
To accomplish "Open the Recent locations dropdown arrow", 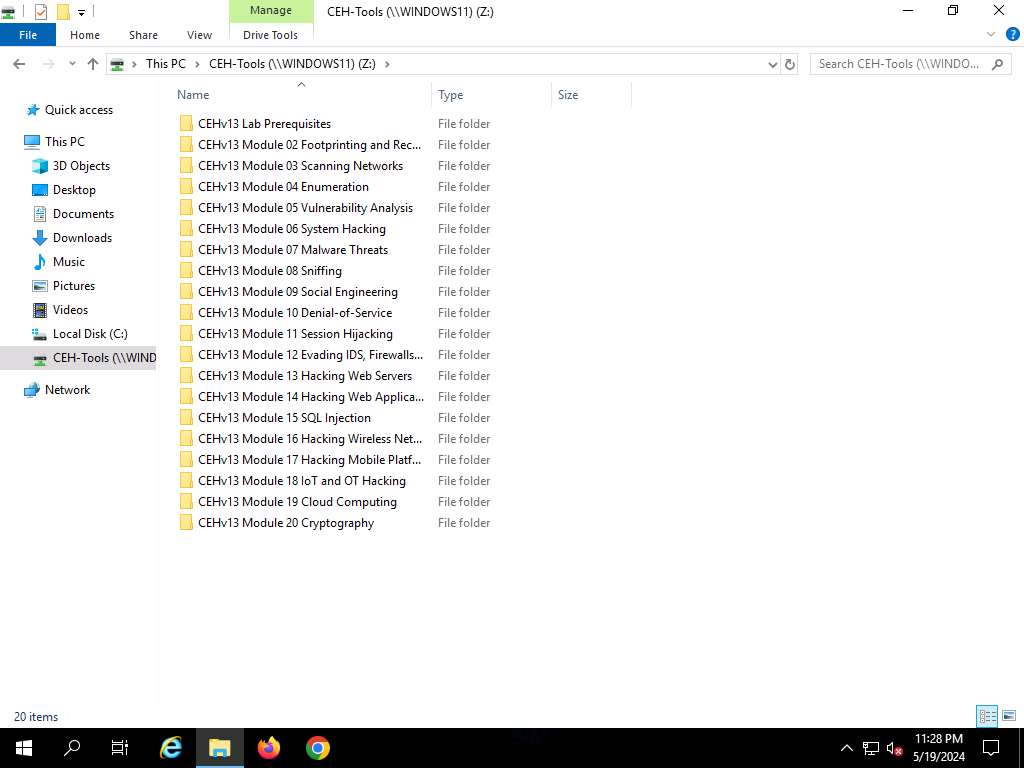I will coord(72,64).
